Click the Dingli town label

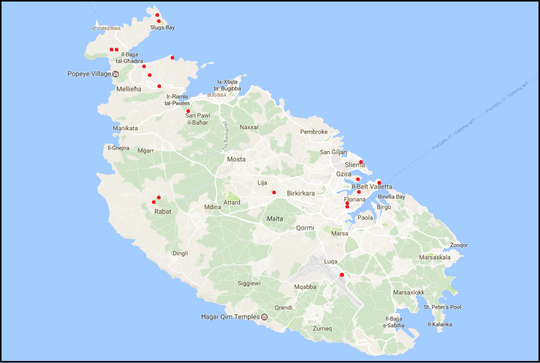click(x=180, y=253)
